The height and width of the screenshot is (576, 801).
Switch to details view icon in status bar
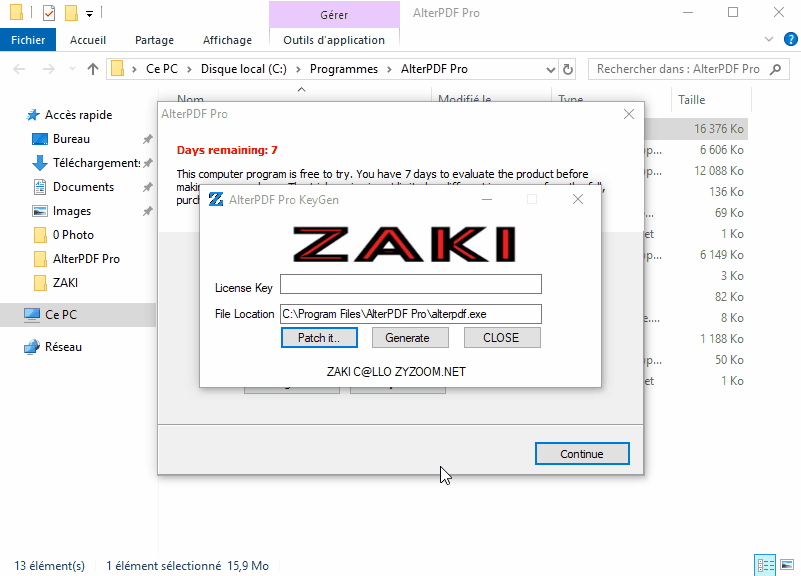[x=765, y=565]
